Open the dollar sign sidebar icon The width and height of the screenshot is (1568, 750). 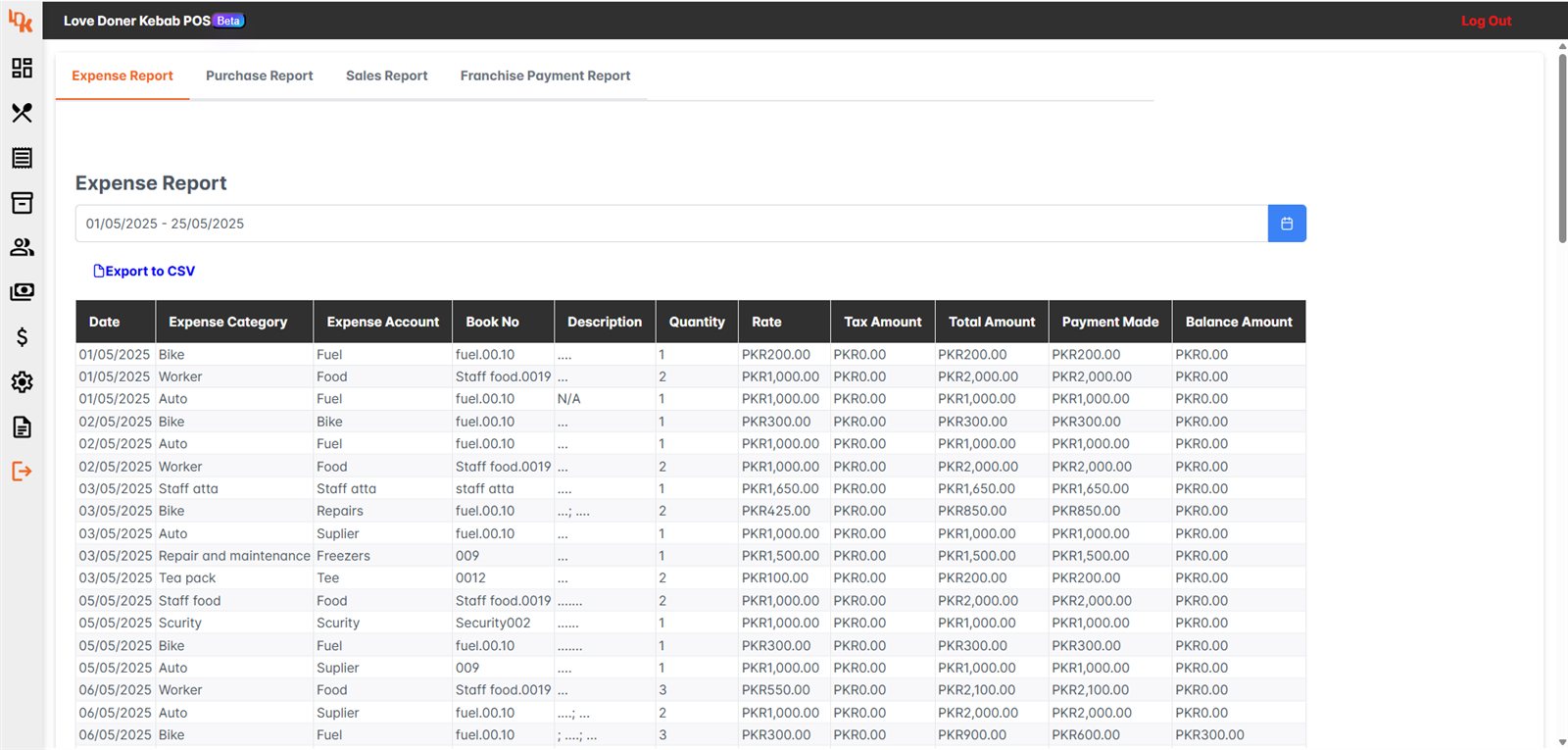tap(22, 337)
